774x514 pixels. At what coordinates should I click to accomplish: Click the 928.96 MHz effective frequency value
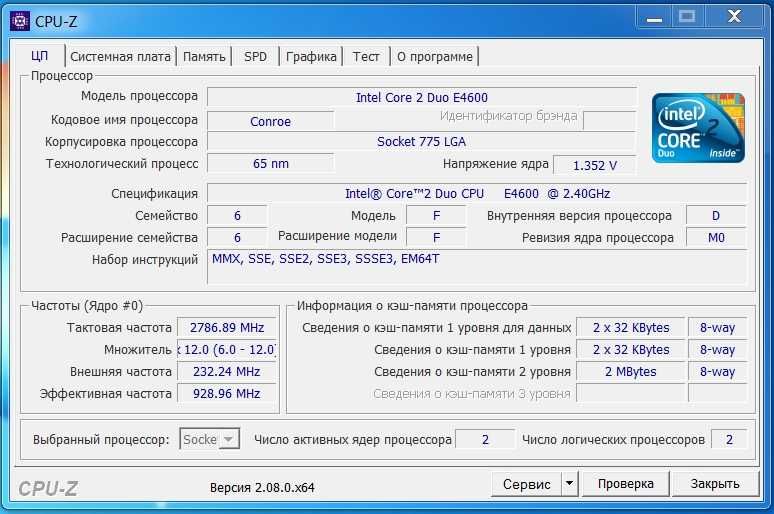click(227, 394)
